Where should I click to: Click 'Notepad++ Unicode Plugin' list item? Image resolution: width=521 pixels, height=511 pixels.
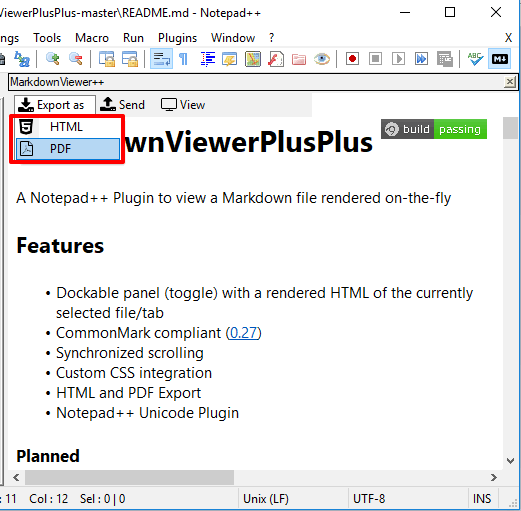pyautogui.click(x=147, y=413)
